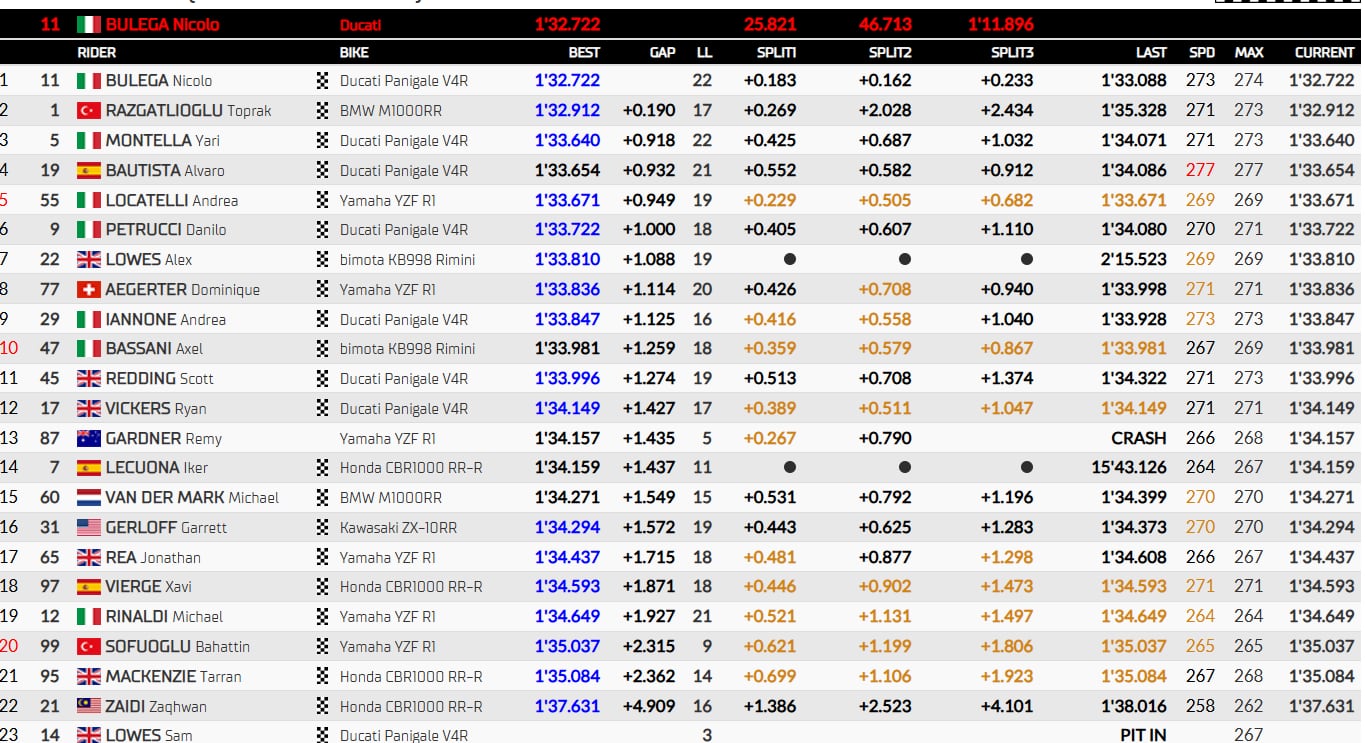Click the LL column header
1365x743 pixels.
click(704, 52)
